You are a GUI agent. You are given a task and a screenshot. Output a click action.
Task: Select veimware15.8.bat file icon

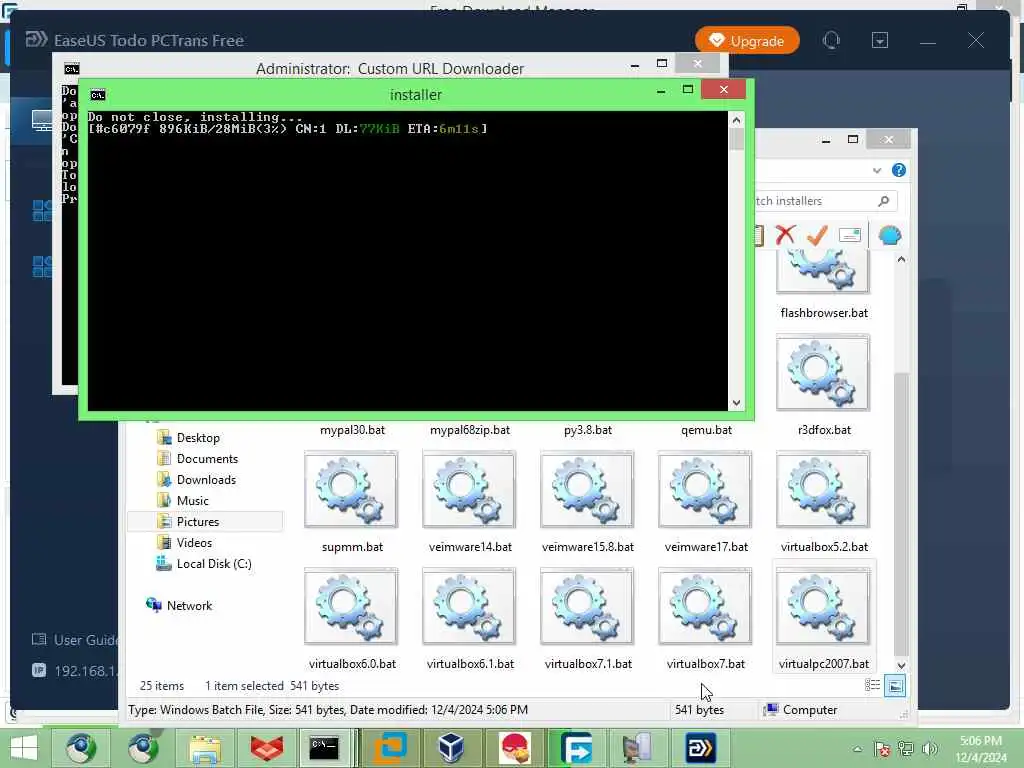(x=587, y=490)
